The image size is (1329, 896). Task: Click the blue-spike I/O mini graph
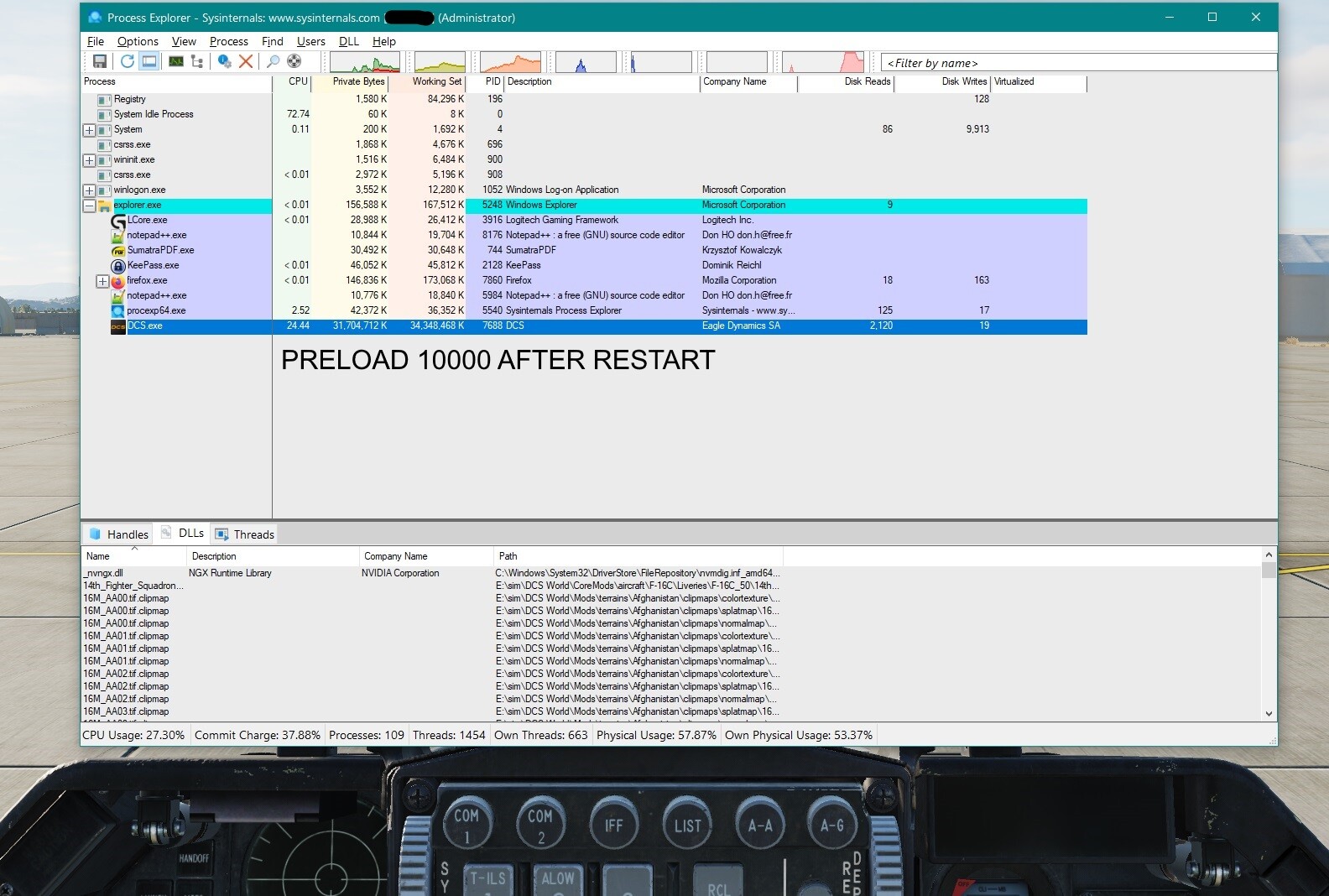586,62
